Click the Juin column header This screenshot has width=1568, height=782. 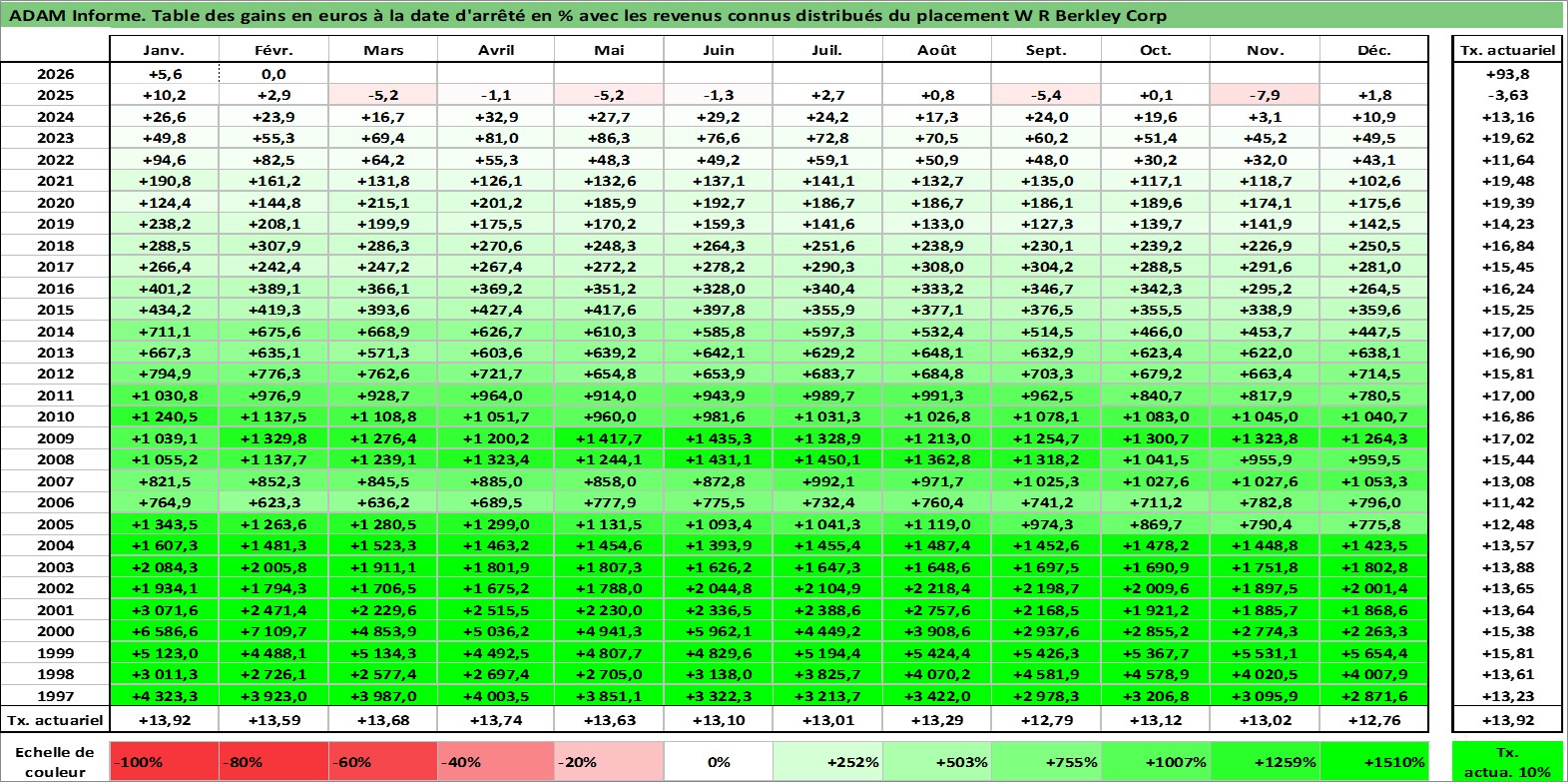click(x=719, y=50)
